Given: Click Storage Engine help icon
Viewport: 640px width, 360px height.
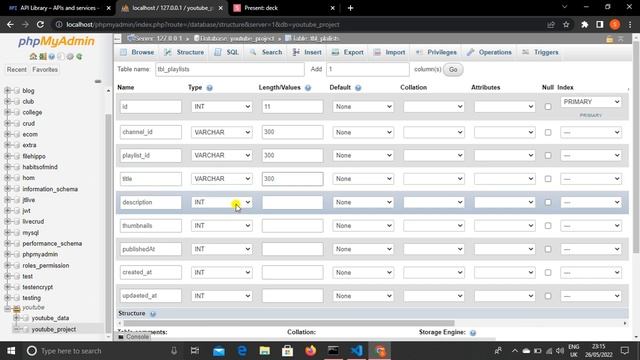Looking at the screenshot, I should 473,333.
